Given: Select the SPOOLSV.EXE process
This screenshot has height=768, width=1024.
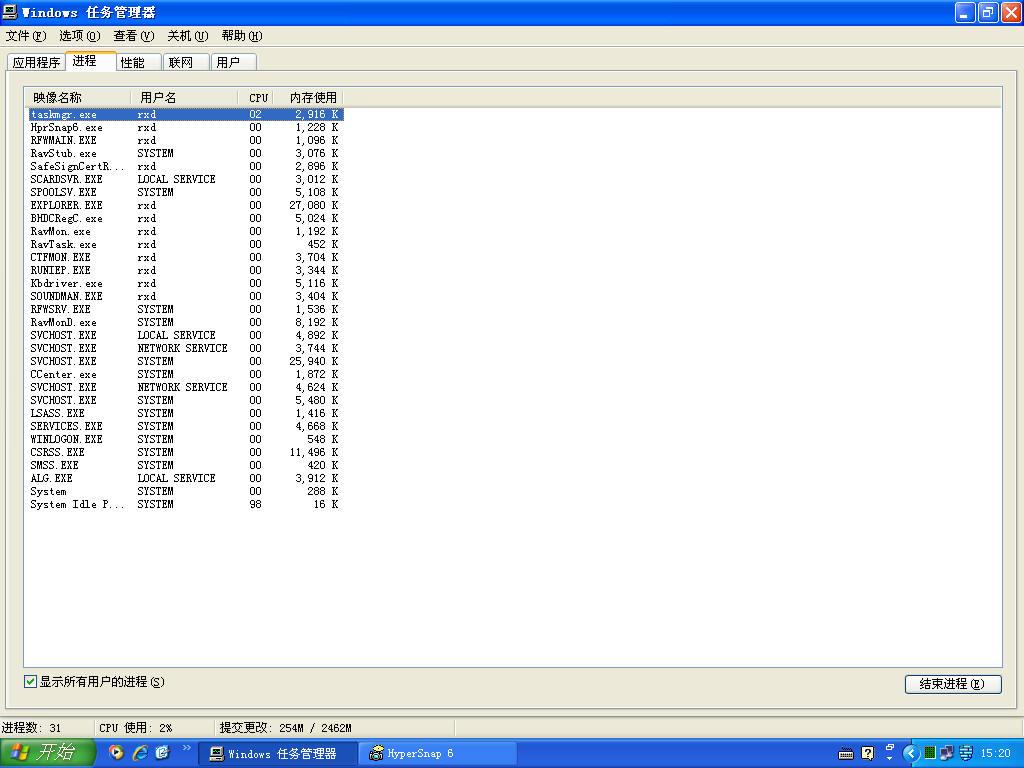Looking at the screenshot, I should (185, 192).
